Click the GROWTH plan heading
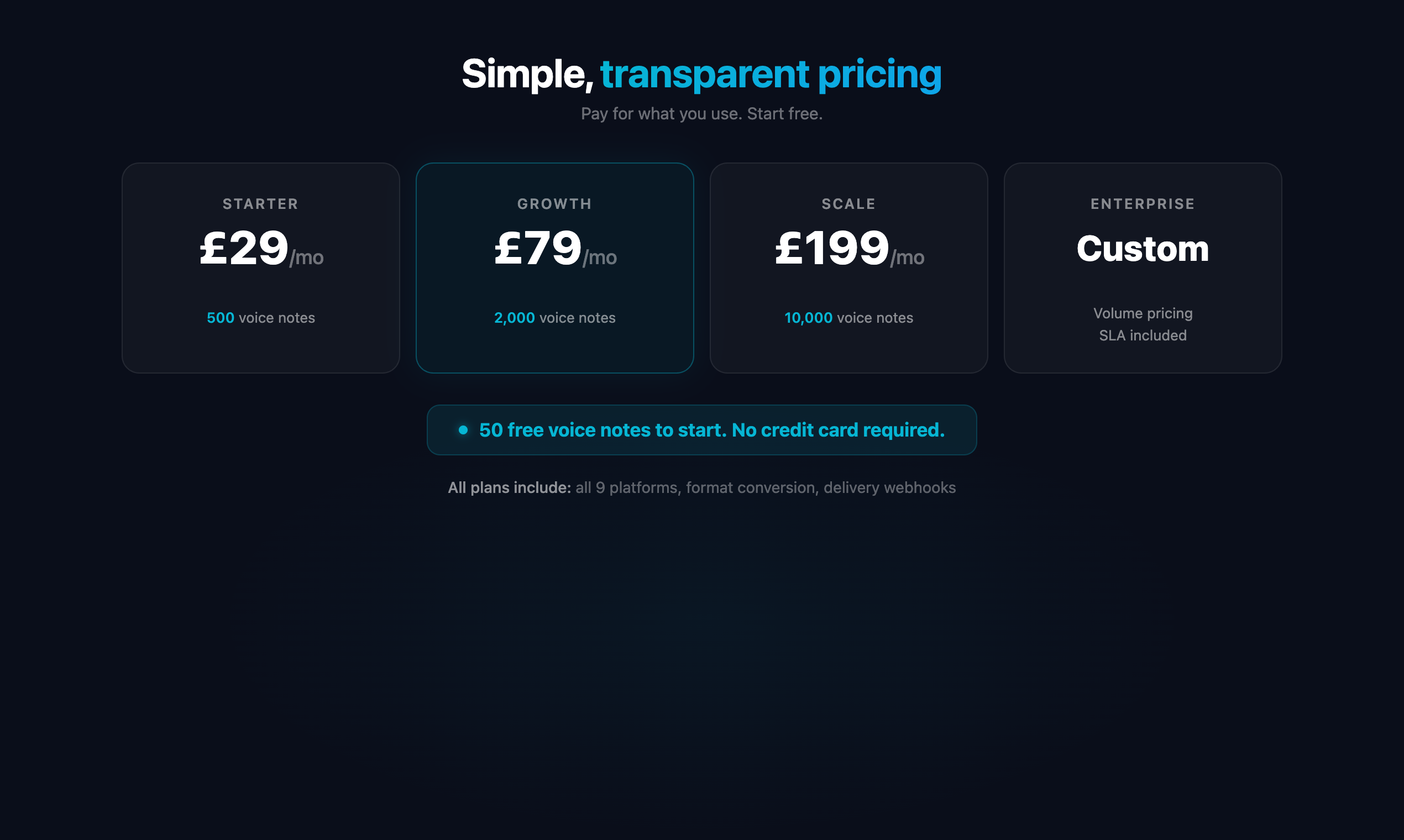1404x840 pixels. click(554, 204)
